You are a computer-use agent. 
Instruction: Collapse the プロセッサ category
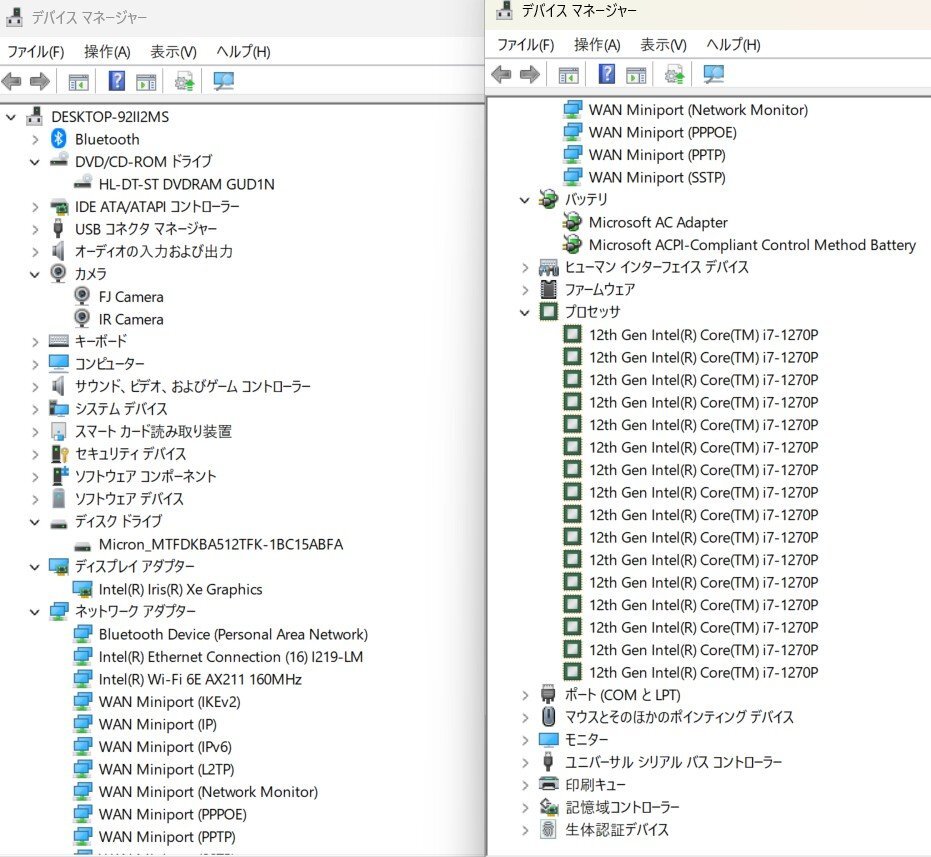(x=525, y=312)
